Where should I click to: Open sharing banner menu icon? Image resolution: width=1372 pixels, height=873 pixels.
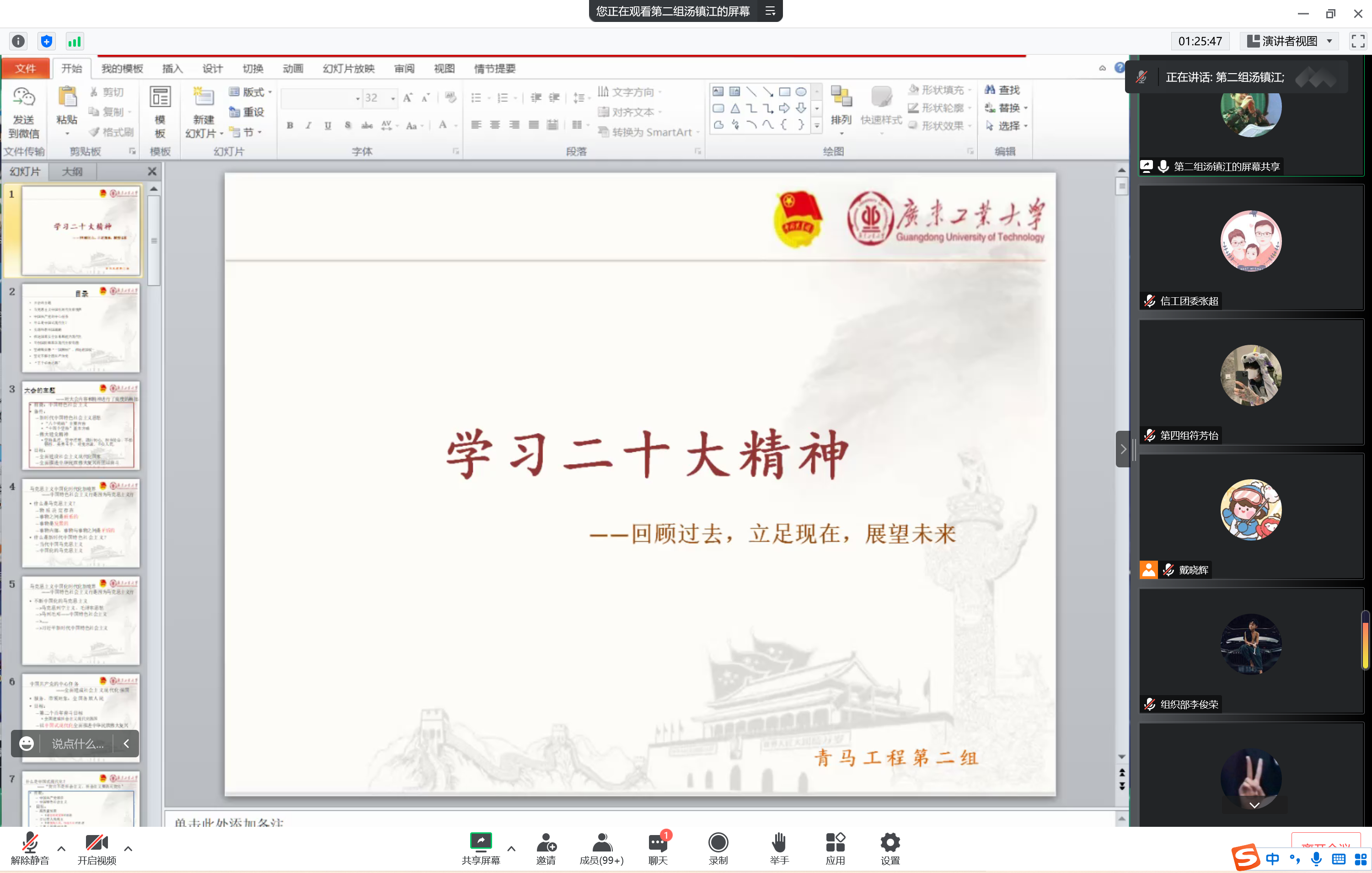tap(770, 11)
